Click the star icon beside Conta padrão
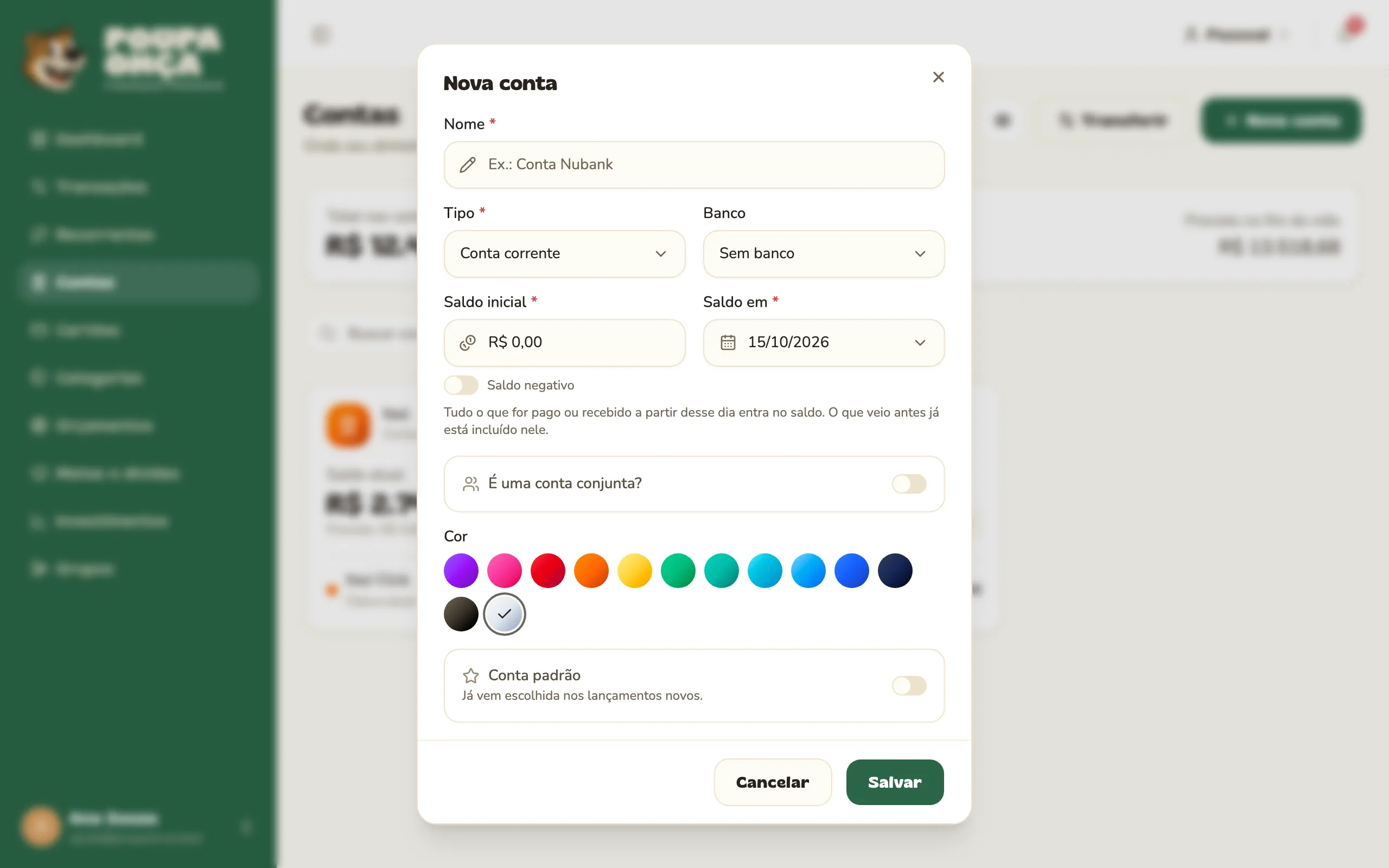Viewport: 1389px width, 868px height. tap(470, 676)
